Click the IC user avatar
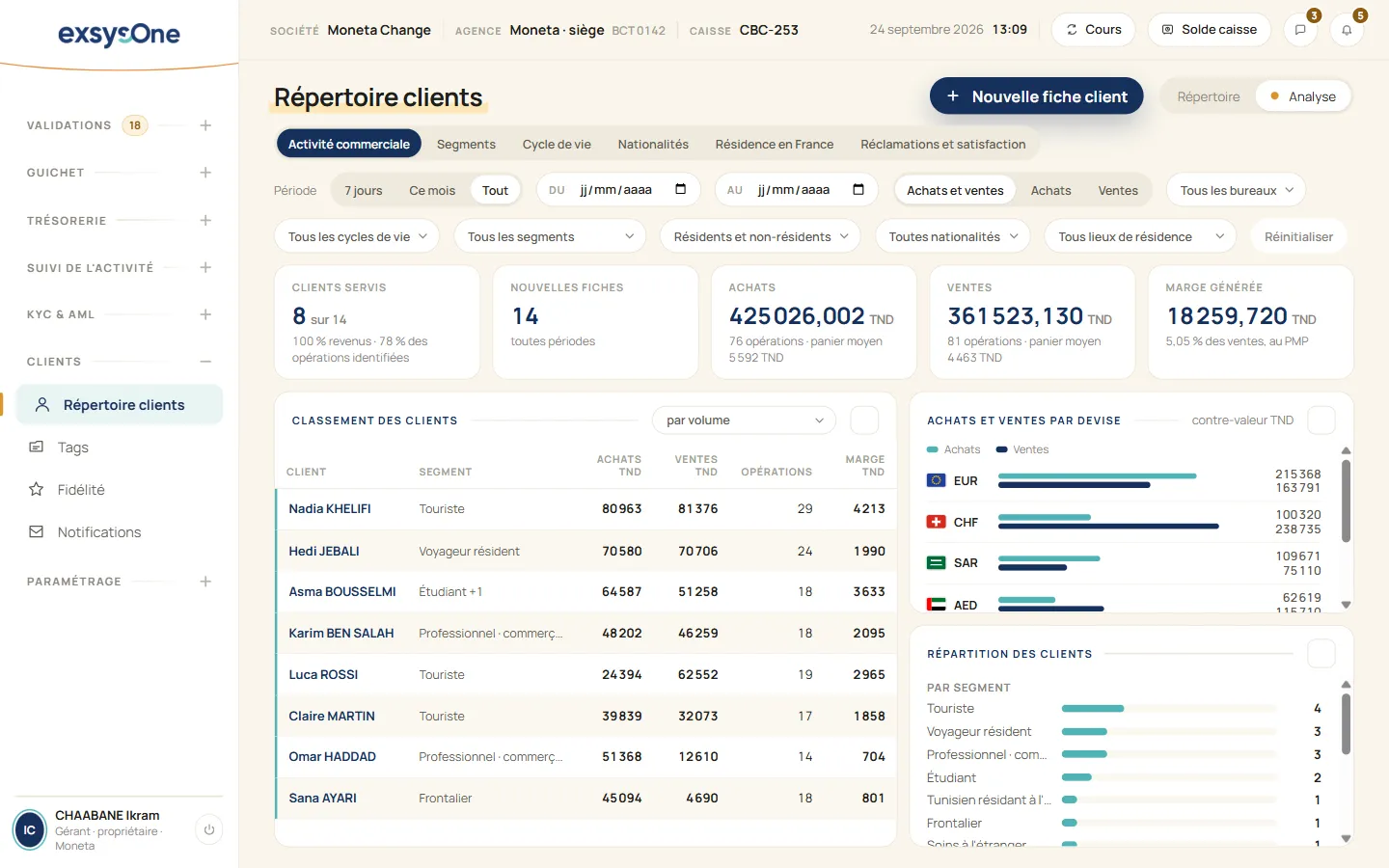The image size is (1389, 868). [30, 829]
